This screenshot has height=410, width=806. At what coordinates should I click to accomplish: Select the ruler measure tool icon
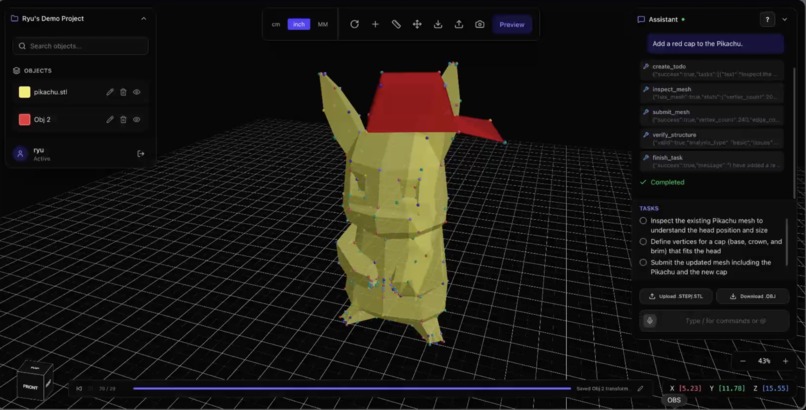pos(396,24)
